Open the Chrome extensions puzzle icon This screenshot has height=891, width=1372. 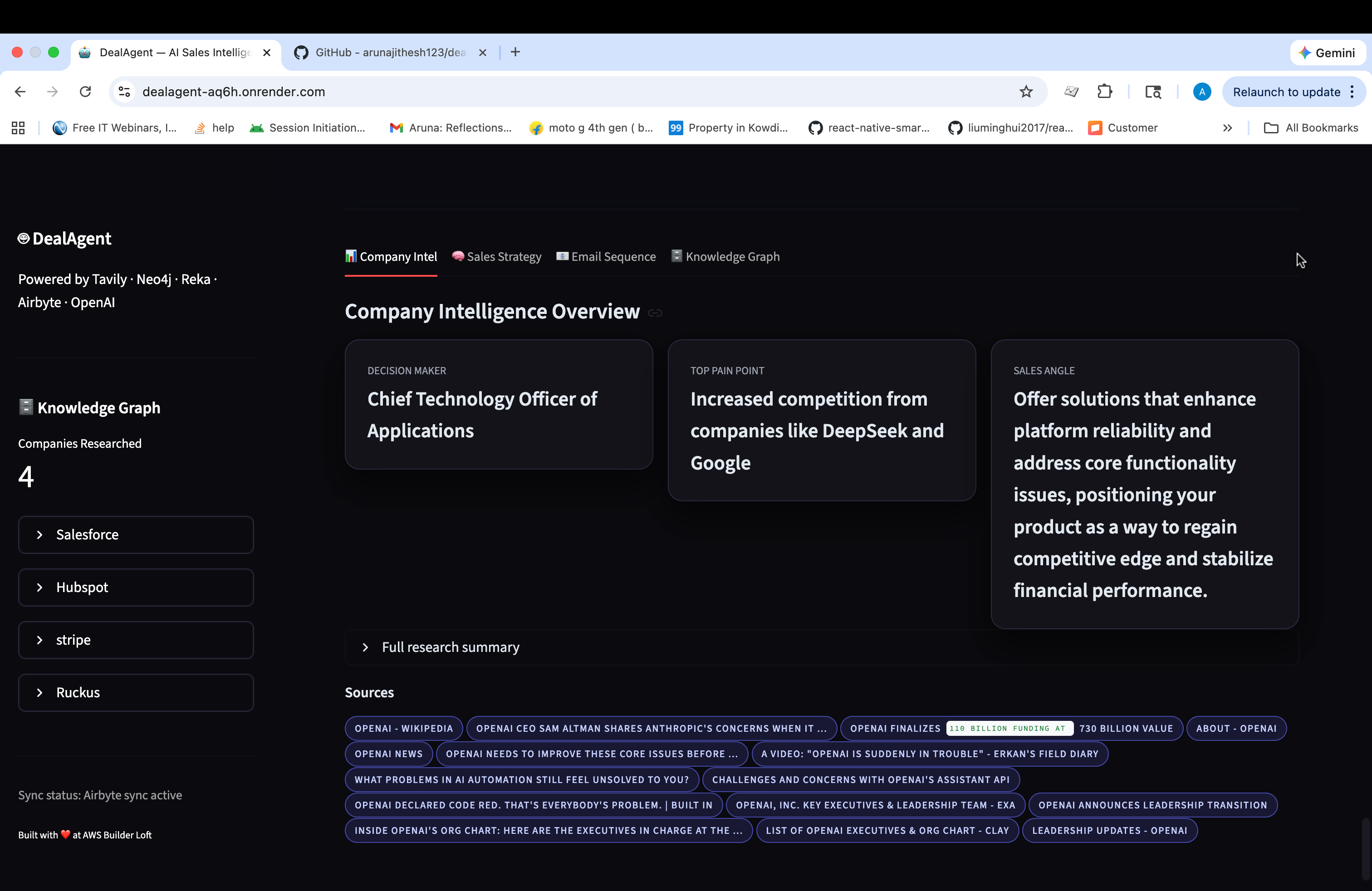tap(1104, 92)
